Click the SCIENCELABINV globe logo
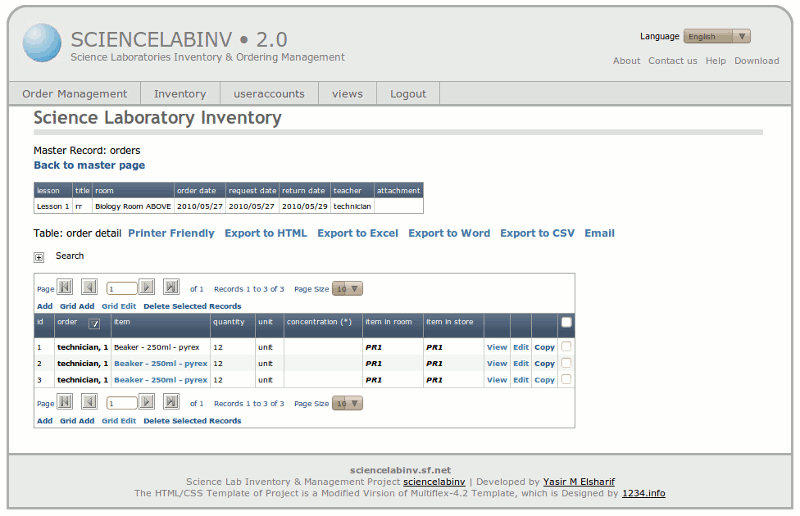 pyautogui.click(x=42, y=43)
